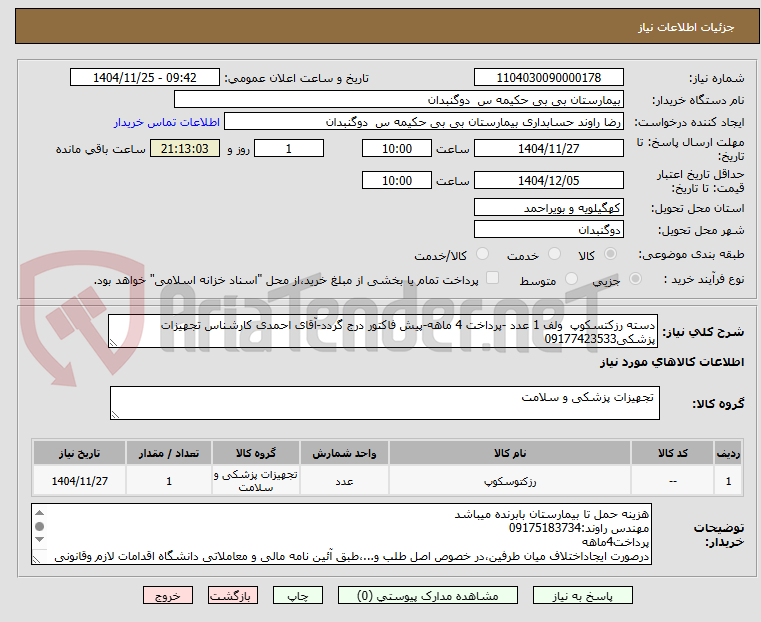Click the گروه کالا text area
The height and width of the screenshot is (622, 761).
tap(384, 403)
